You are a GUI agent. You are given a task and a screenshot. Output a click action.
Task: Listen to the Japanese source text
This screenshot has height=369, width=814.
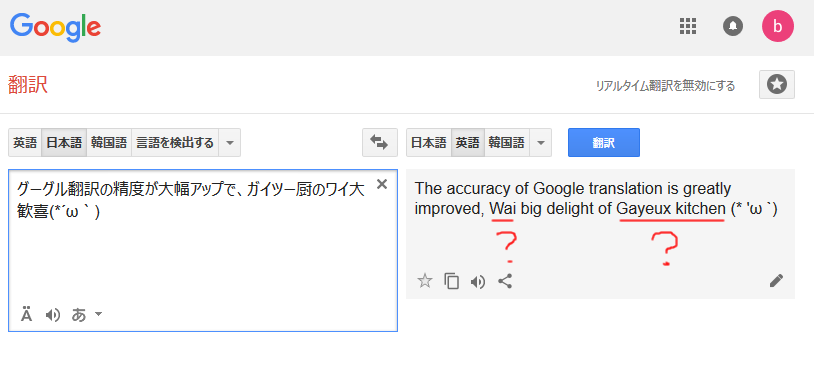[x=52, y=315]
